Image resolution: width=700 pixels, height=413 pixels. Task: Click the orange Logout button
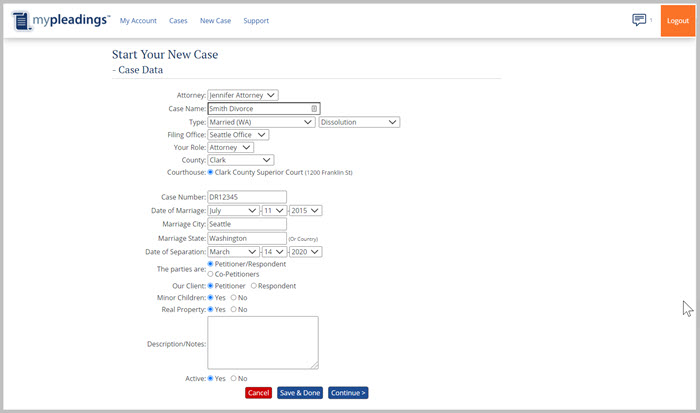pos(677,21)
